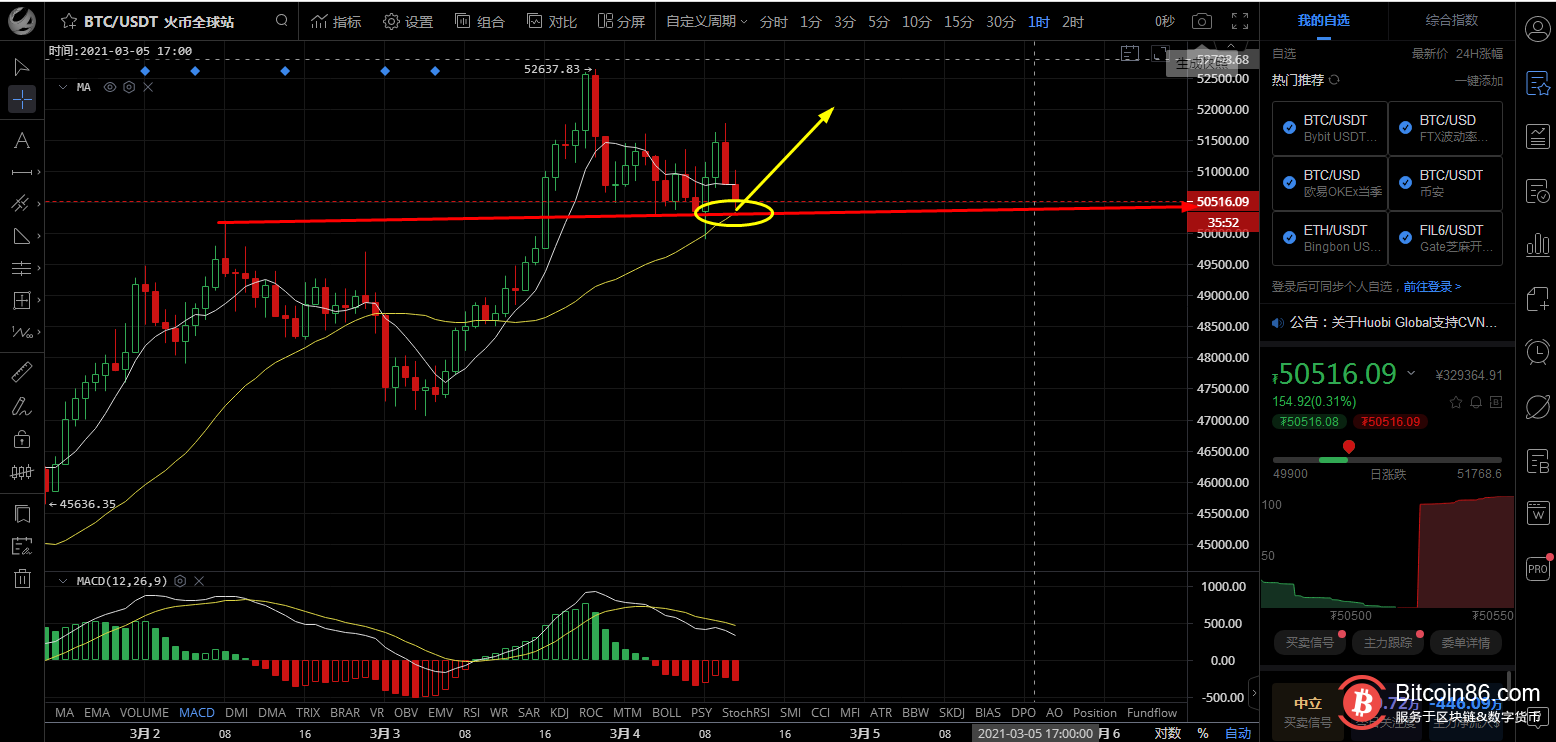The image size is (1556, 742).
Task: Click the screenshot camera icon
Action: pyautogui.click(x=1202, y=21)
